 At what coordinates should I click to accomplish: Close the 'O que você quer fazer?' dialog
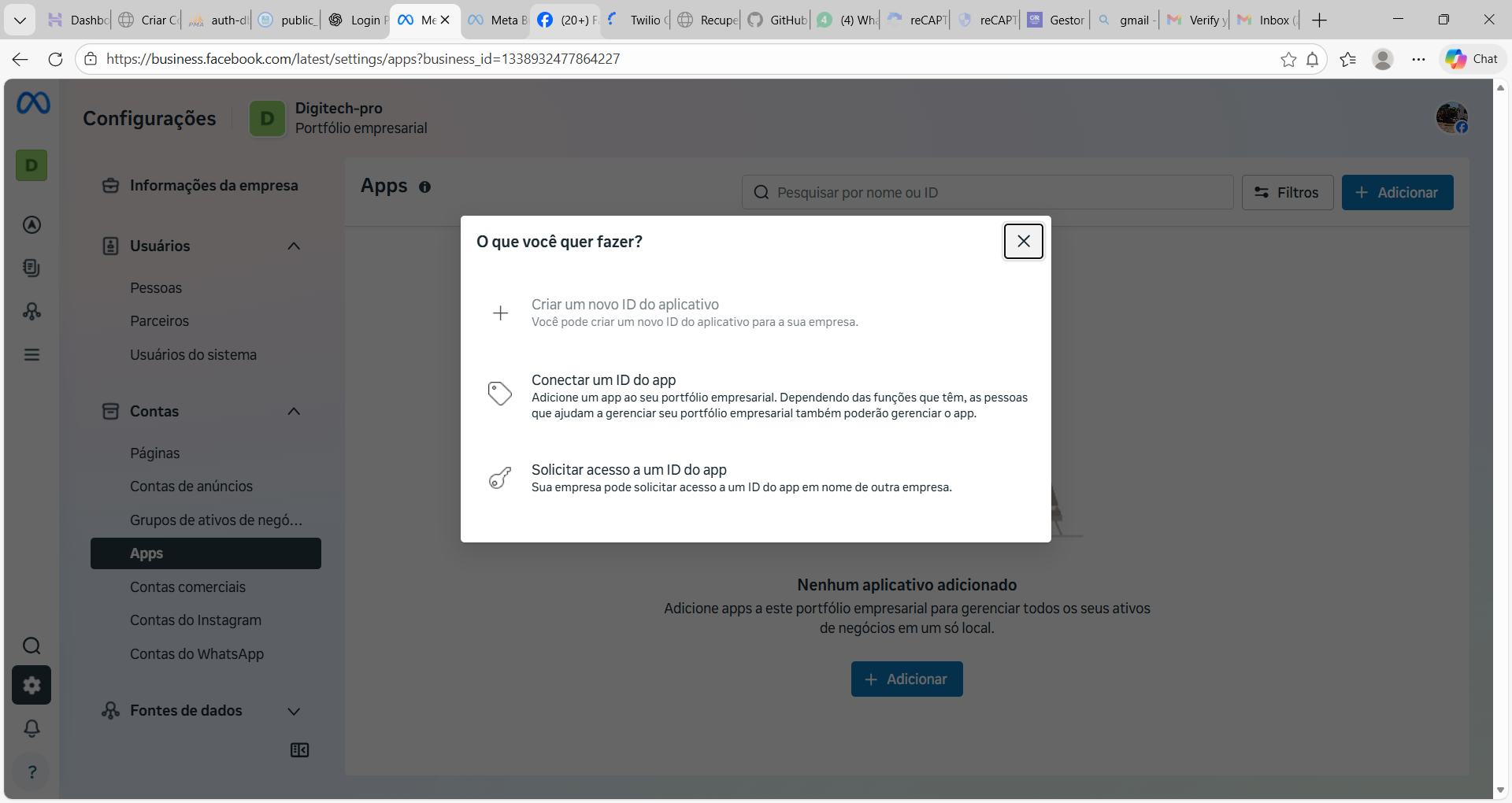(1023, 241)
